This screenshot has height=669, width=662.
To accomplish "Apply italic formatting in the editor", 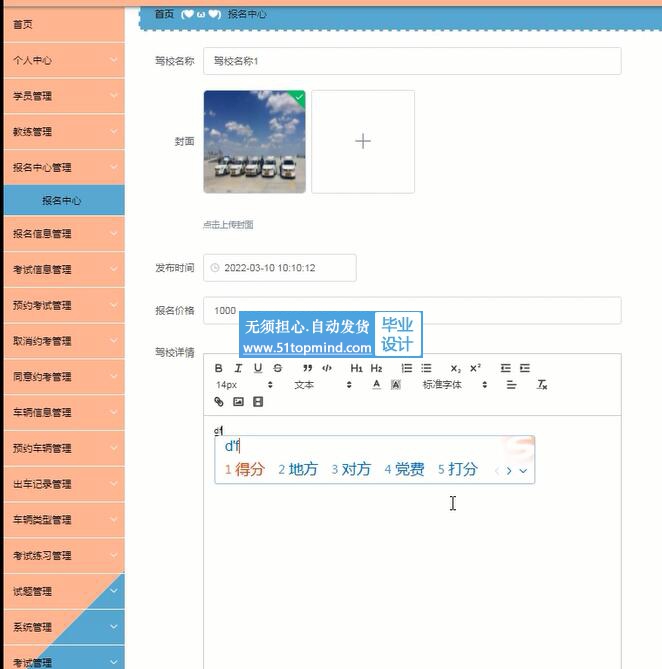I will point(238,368).
